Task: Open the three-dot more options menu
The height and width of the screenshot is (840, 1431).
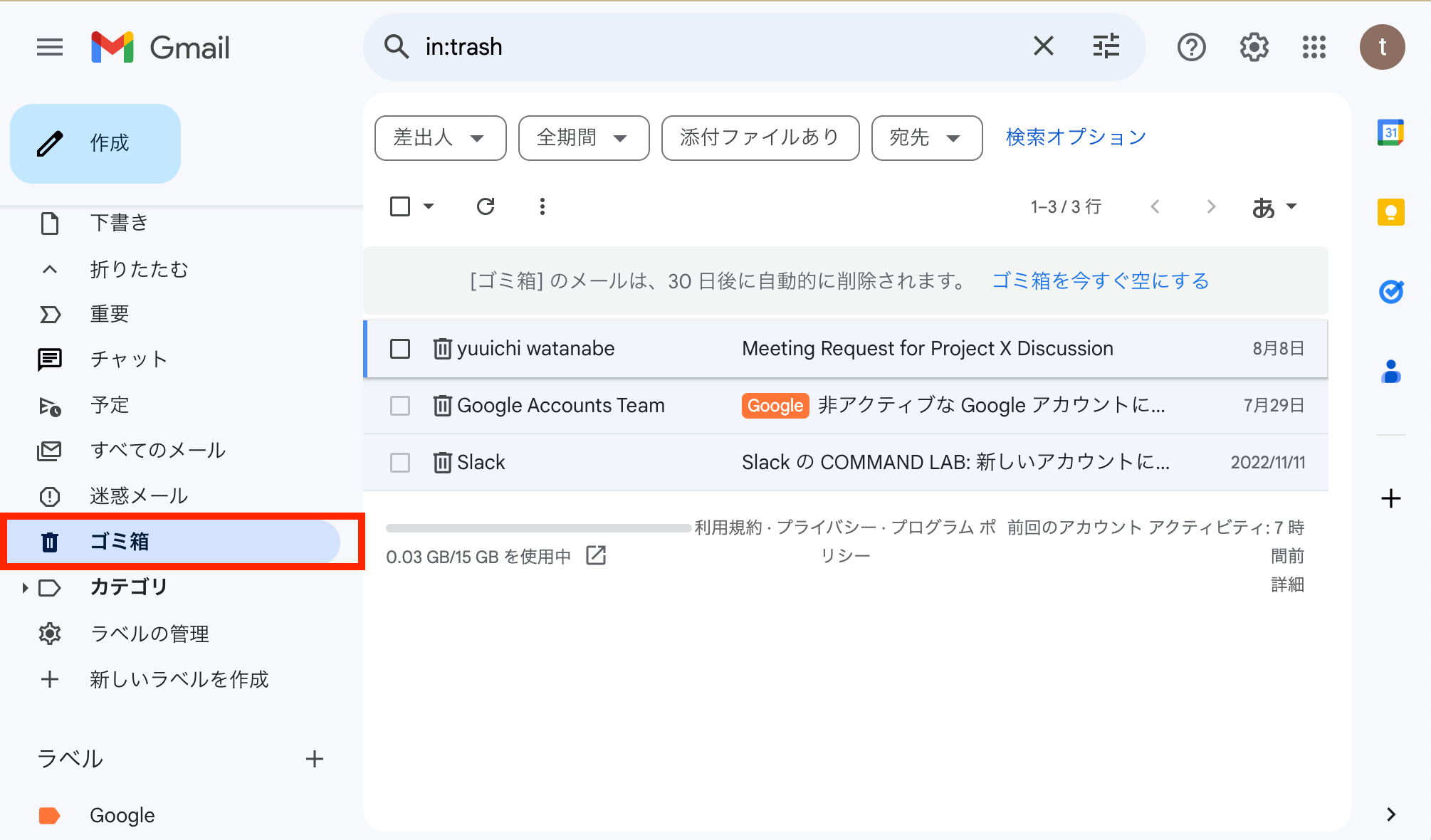Action: click(542, 206)
